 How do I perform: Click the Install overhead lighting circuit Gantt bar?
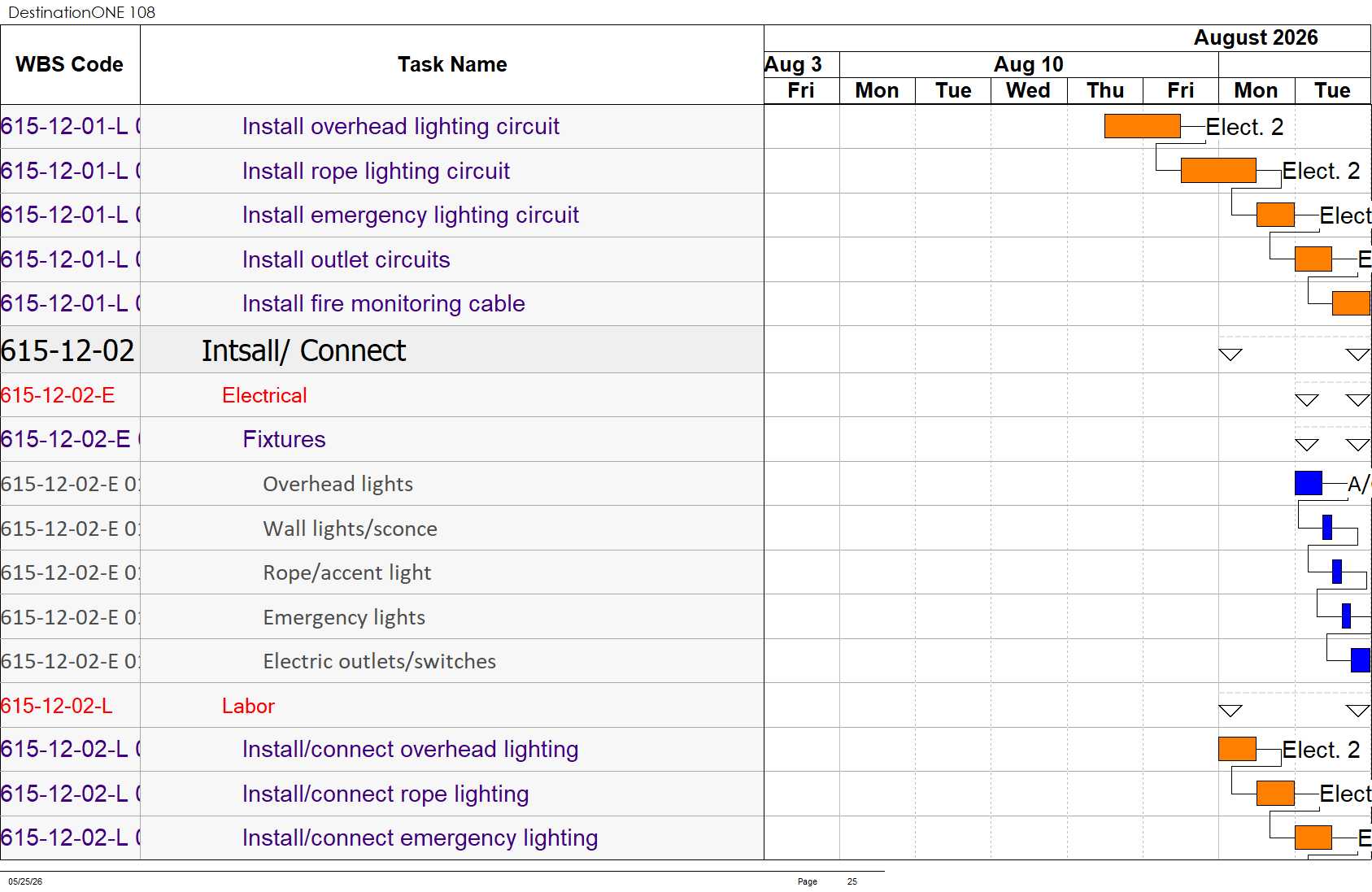tap(1142, 126)
